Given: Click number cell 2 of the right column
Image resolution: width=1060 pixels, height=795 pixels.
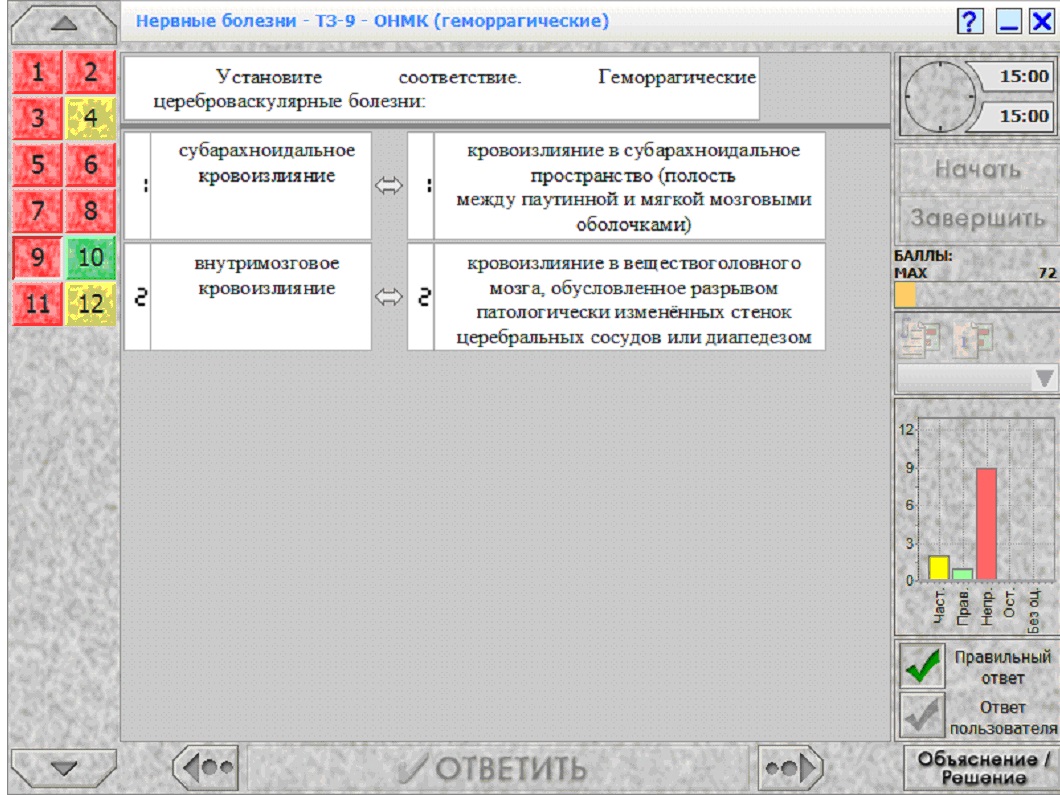Looking at the screenshot, I should coord(421,297).
